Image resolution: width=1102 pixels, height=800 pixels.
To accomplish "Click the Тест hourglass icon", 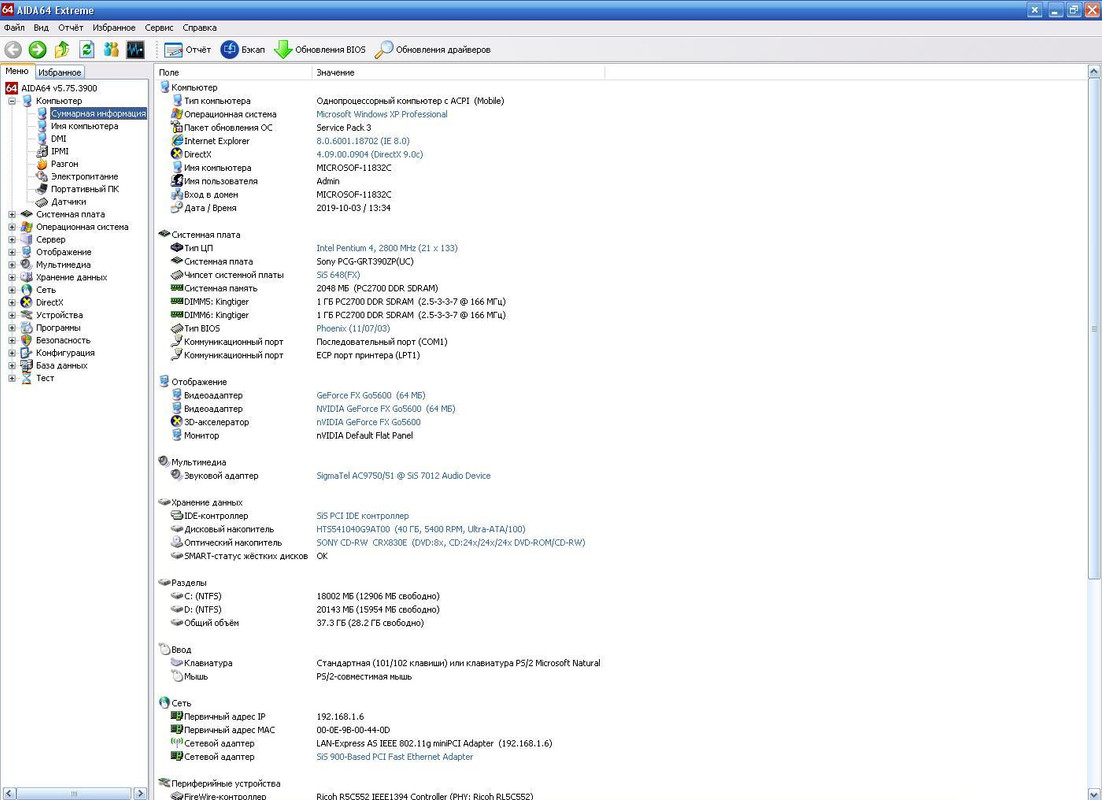I will [27, 378].
